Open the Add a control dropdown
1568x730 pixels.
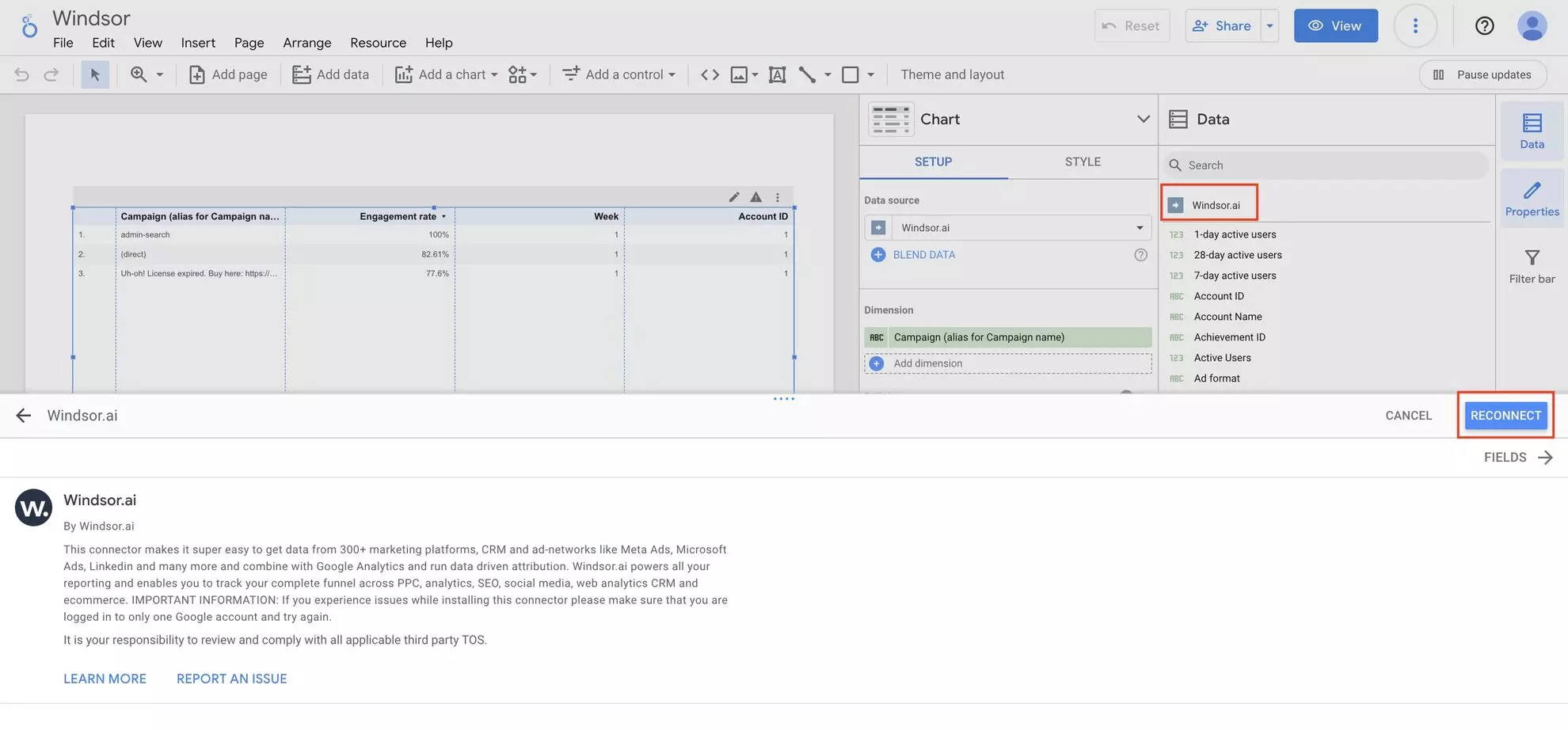pos(619,74)
